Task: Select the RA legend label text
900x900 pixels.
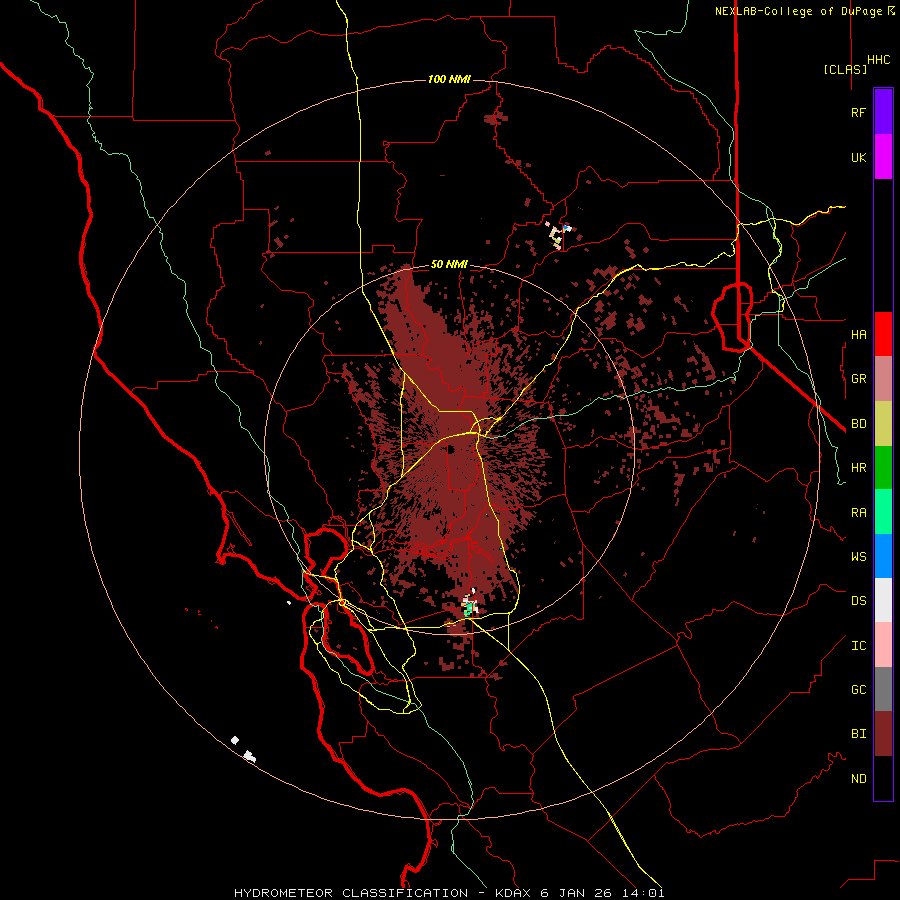Action: coord(858,513)
